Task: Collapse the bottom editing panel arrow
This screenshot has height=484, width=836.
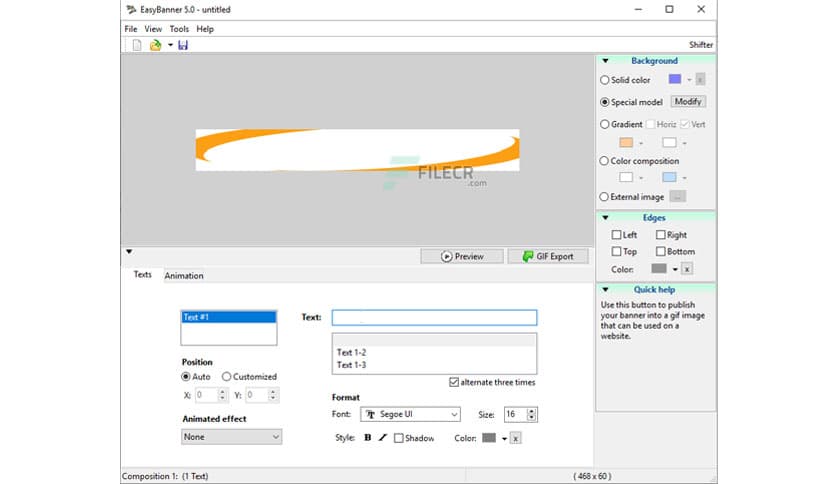Action: point(129,252)
